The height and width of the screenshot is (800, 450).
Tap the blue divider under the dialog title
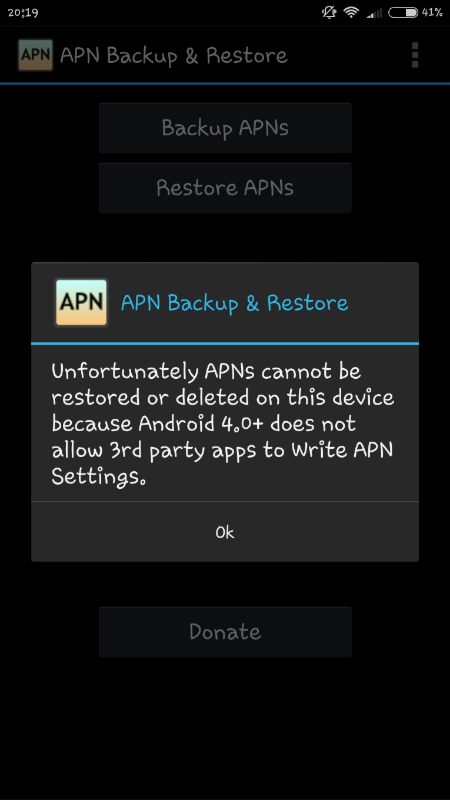(x=225, y=343)
